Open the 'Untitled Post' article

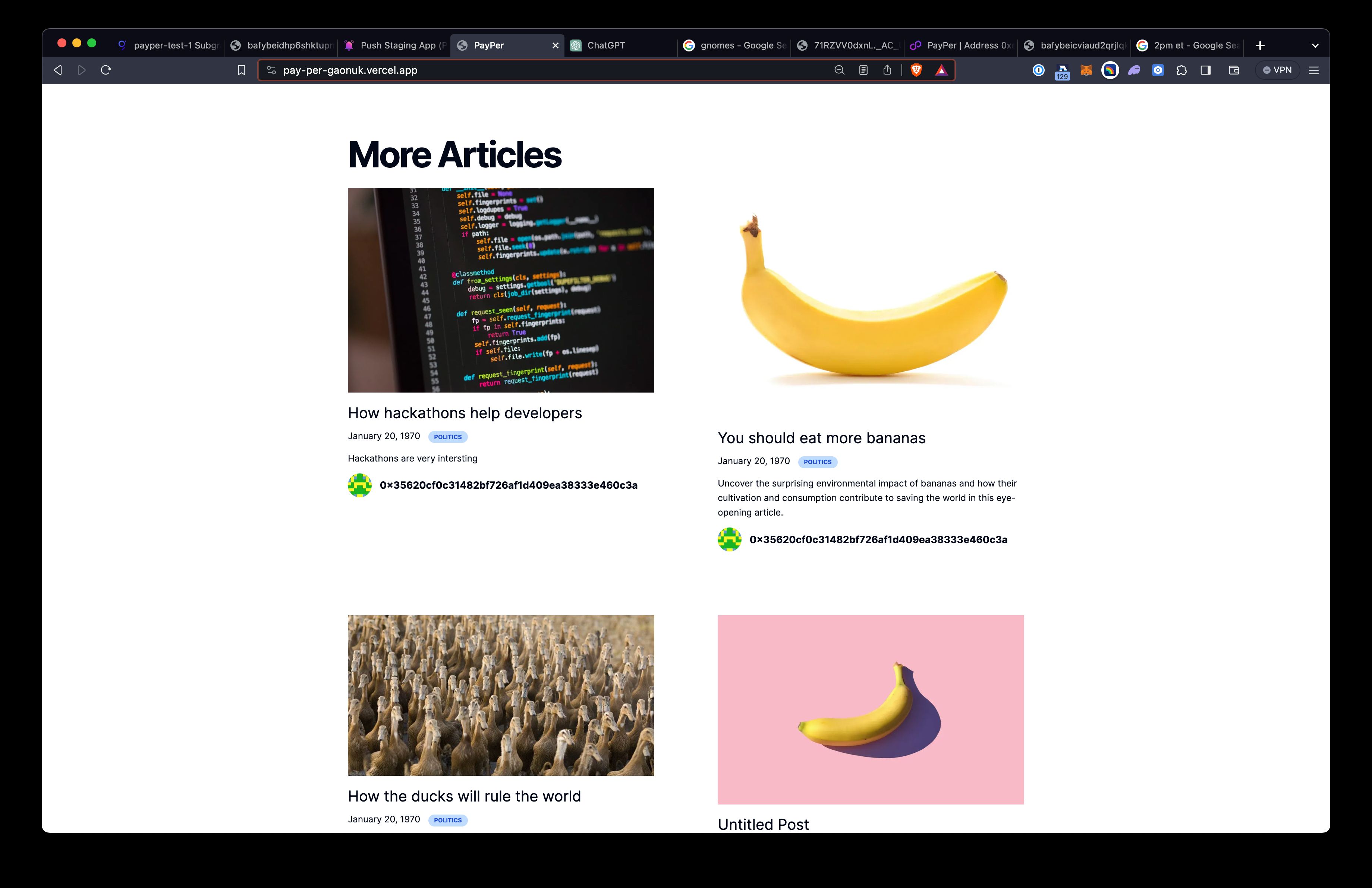tap(763, 825)
